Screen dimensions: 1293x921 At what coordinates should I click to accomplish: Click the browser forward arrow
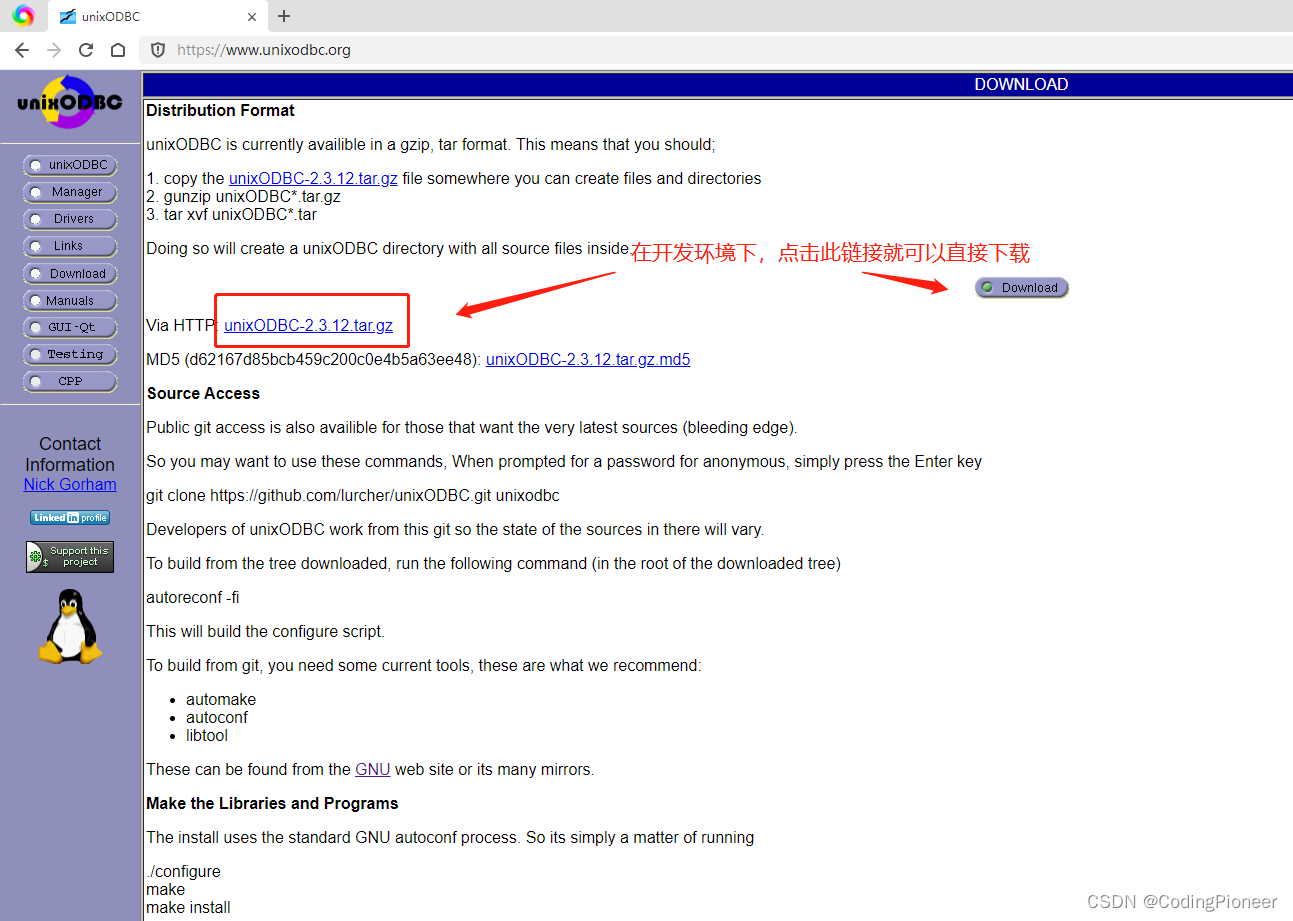(x=54, y=50)
